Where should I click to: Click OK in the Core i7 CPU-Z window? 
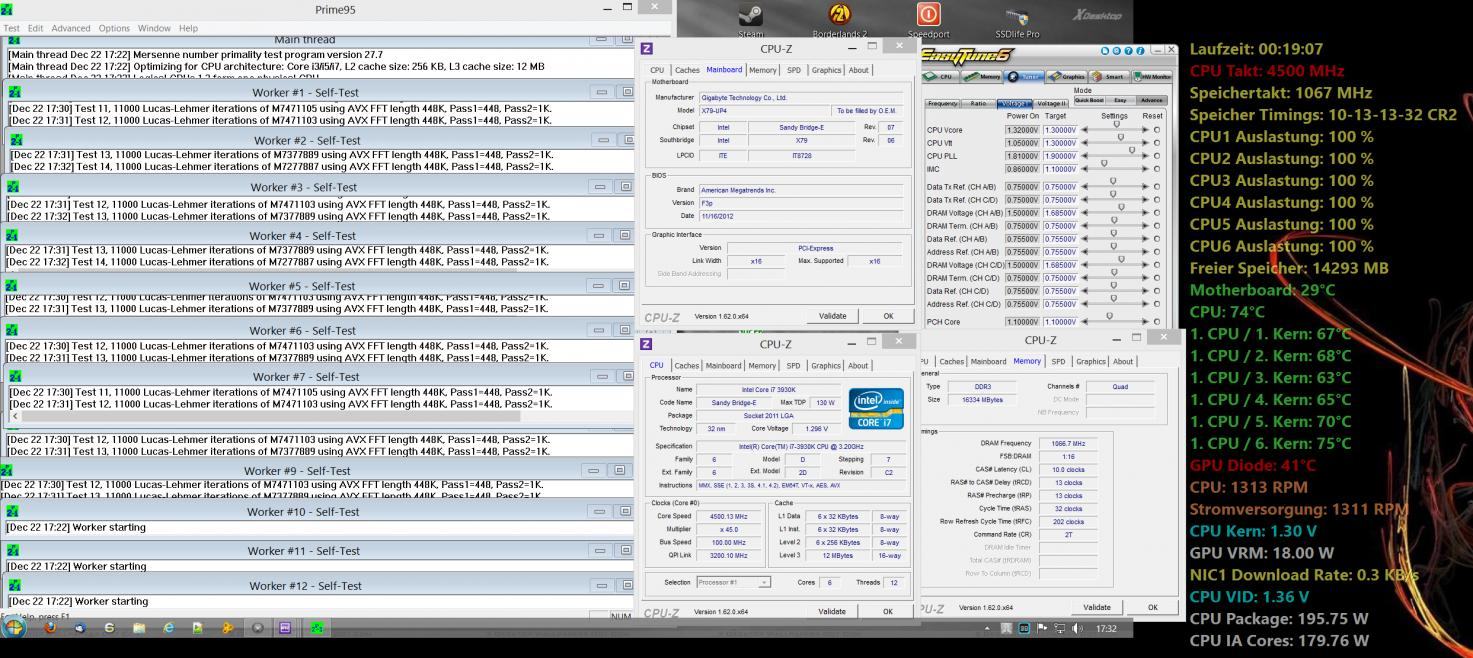pos(888,611)
